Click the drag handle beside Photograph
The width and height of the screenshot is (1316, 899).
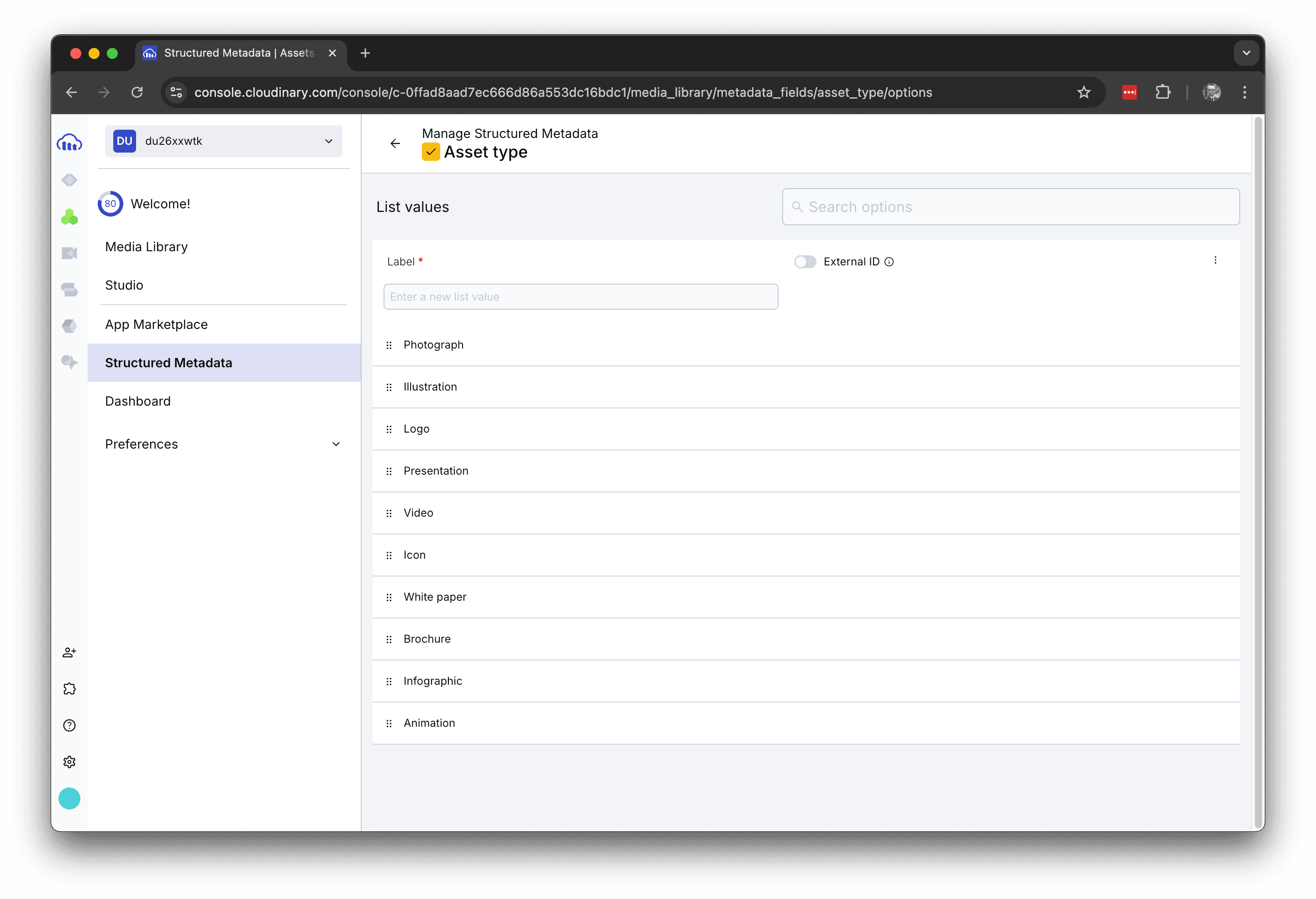coord(389,345)
